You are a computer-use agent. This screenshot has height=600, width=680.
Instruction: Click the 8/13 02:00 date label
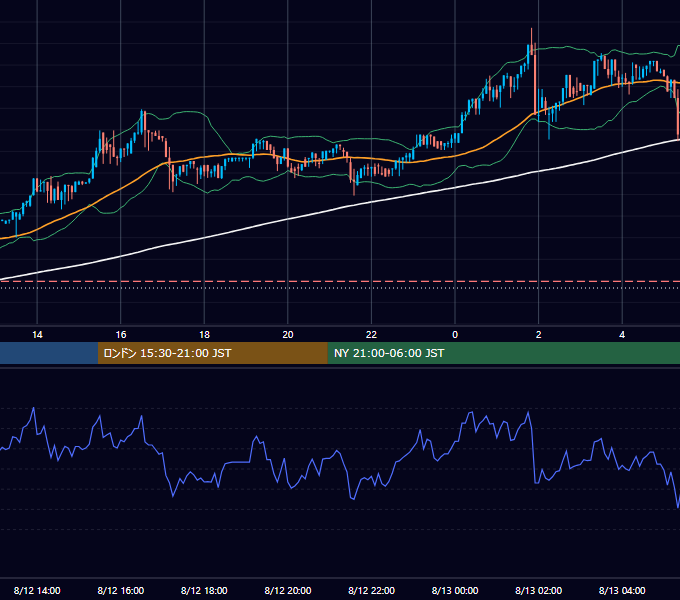(x=539, y=590)
